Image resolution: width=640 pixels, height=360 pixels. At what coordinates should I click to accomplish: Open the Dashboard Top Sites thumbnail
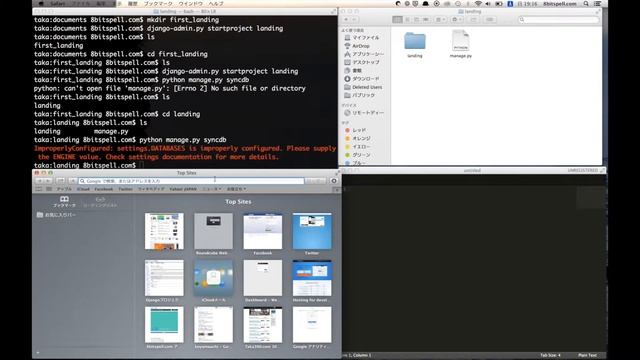click(262, 278)
